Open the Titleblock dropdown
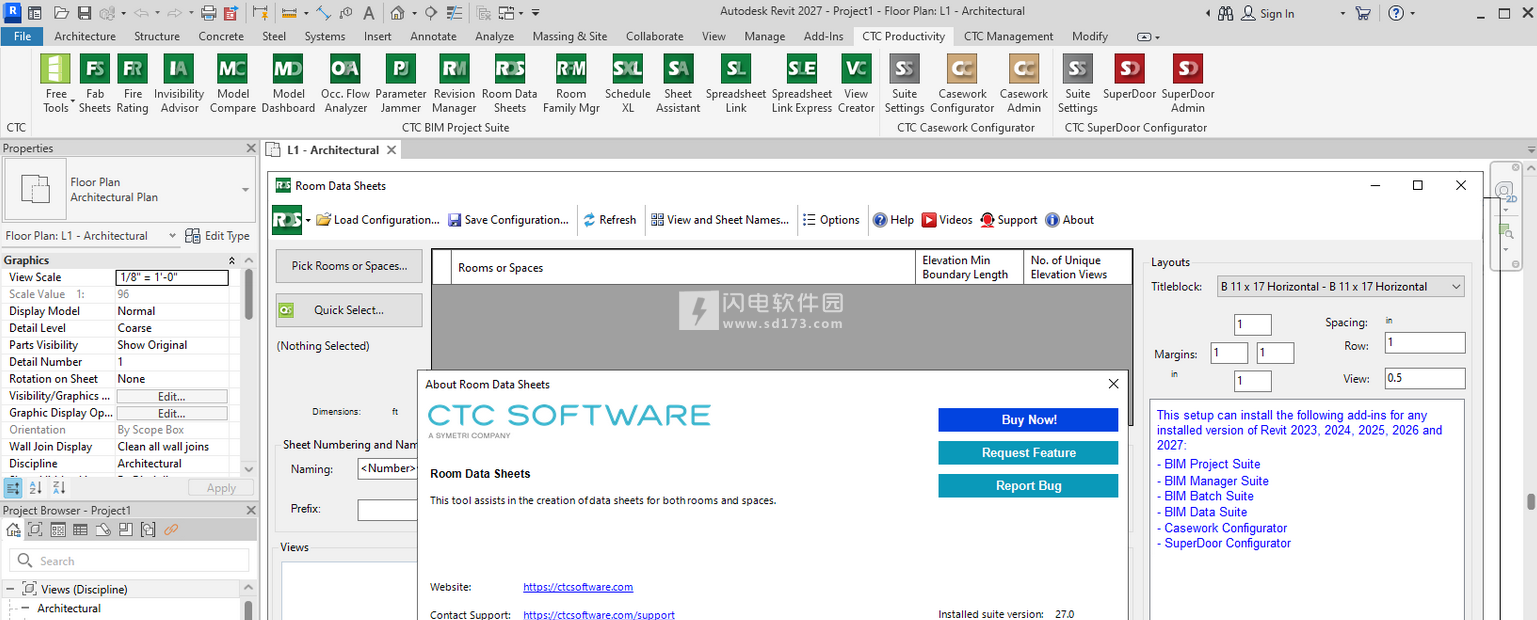This screenshot has height=620, width=1537. (x=1340, y=286)
